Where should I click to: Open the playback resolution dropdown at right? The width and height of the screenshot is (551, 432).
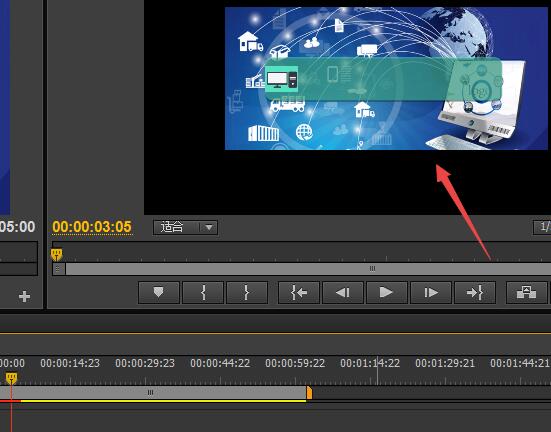[542, 227]
